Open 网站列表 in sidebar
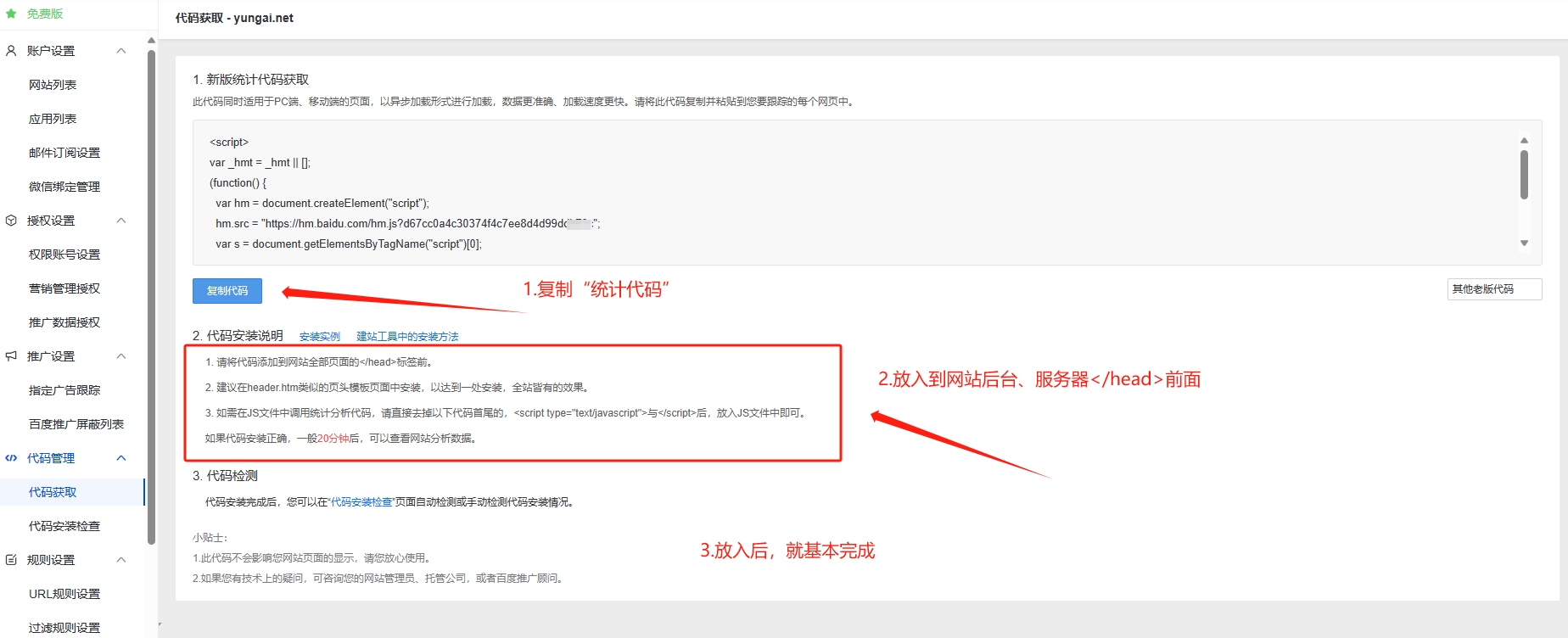The image size is (1568, 638). point(53,85)
